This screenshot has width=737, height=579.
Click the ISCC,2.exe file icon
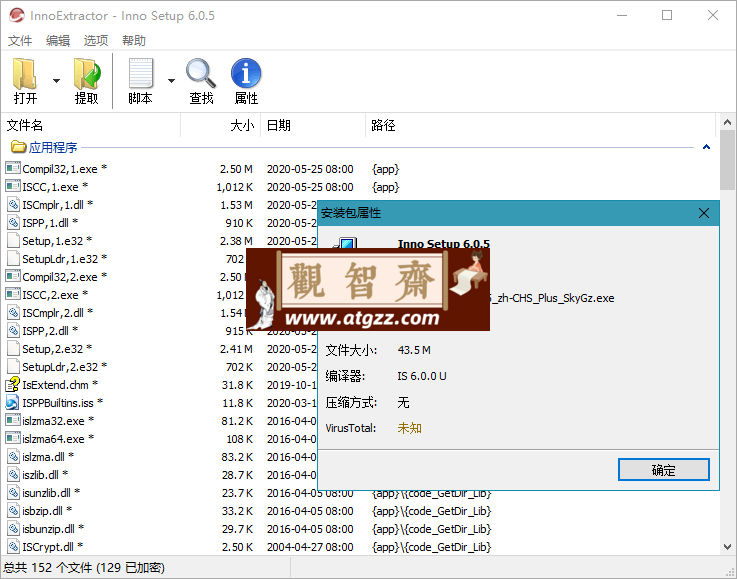(13, 294)
